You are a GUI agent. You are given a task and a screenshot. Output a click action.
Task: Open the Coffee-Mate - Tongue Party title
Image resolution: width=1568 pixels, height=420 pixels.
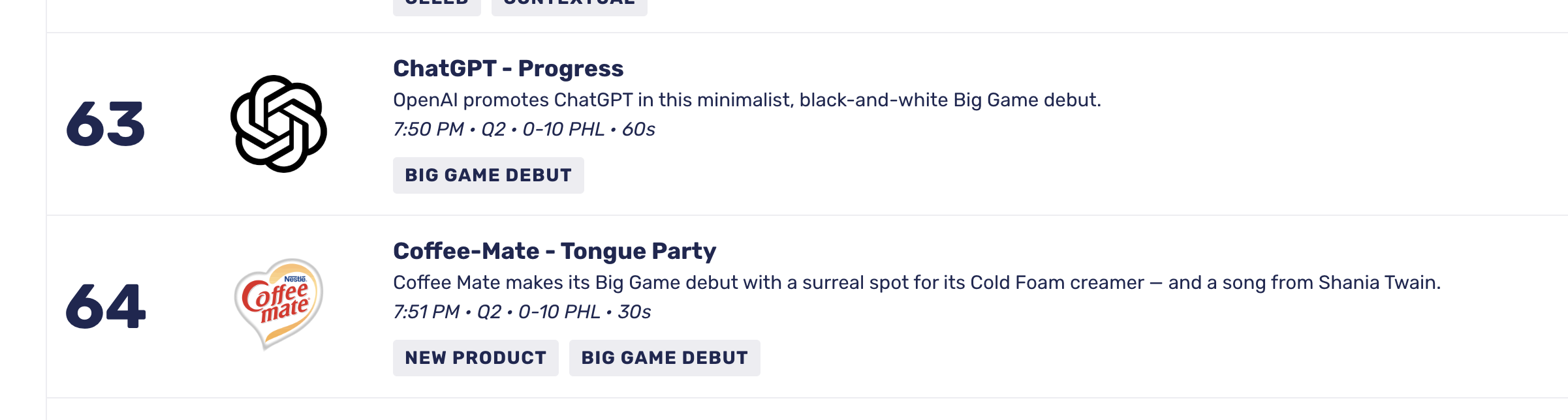(x=554, y=251)
